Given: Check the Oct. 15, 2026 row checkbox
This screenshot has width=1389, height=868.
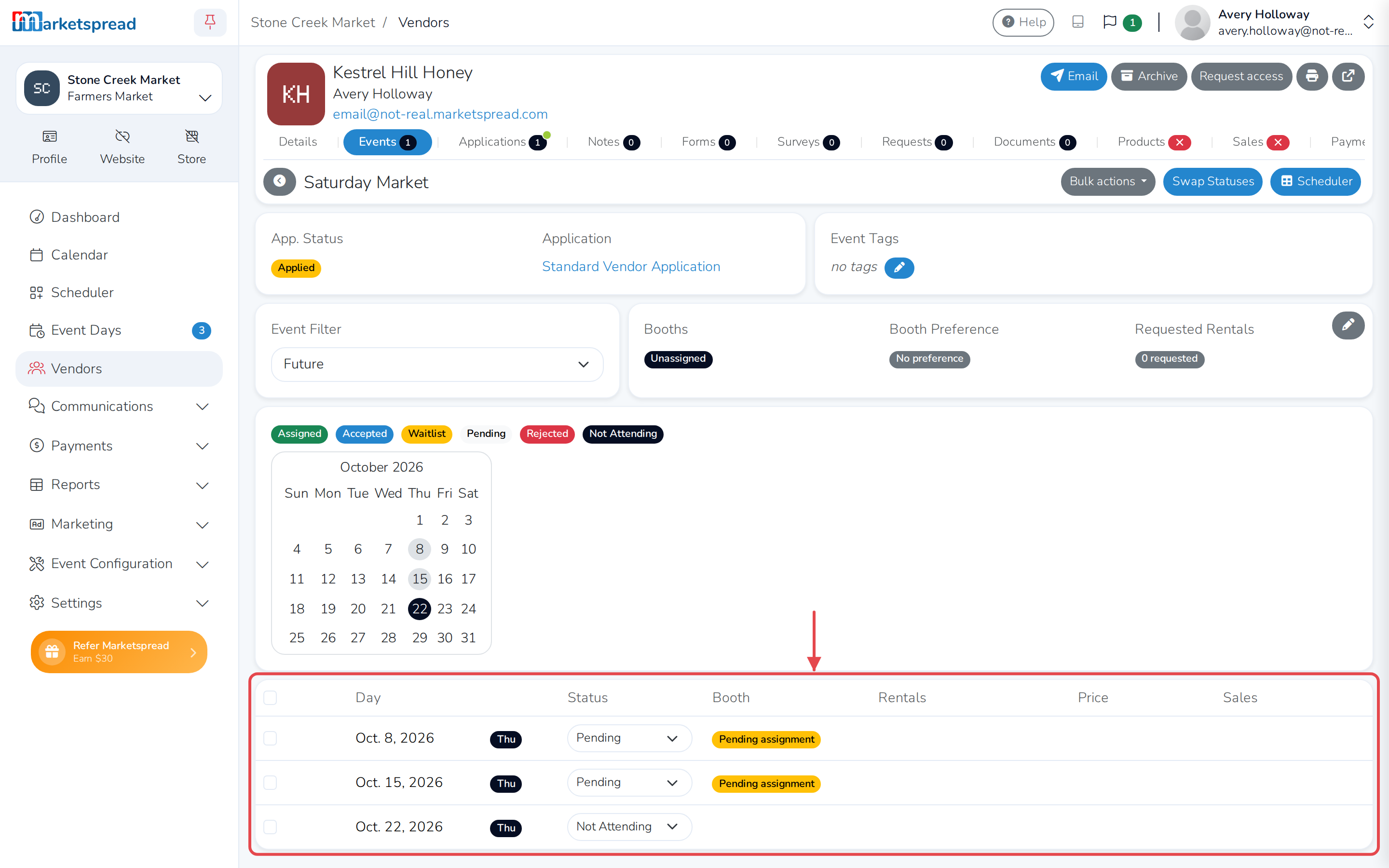Looking at the screenshot, I should coord(270,783).
